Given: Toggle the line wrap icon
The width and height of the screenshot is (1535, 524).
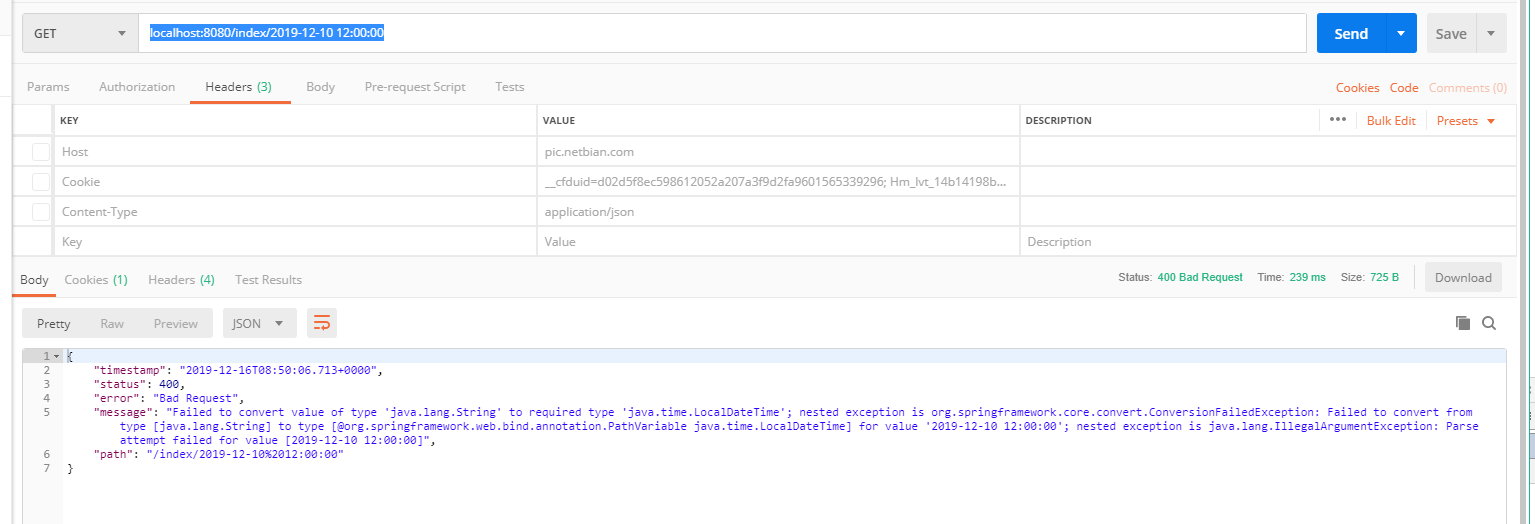Looking at the screenshot, I should click(322, 323).
